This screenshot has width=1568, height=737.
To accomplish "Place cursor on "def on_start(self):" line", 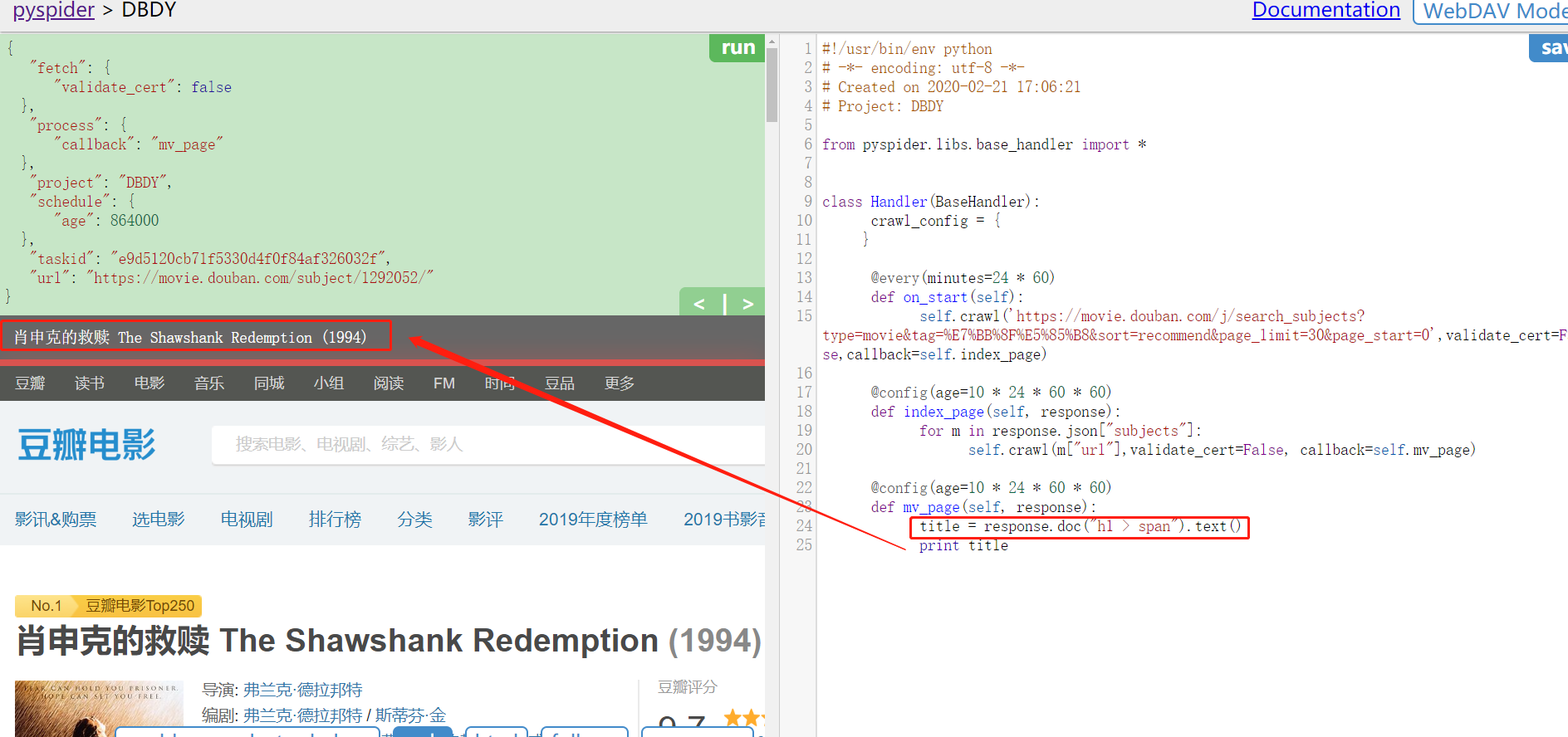I will (x=948, y=297).
